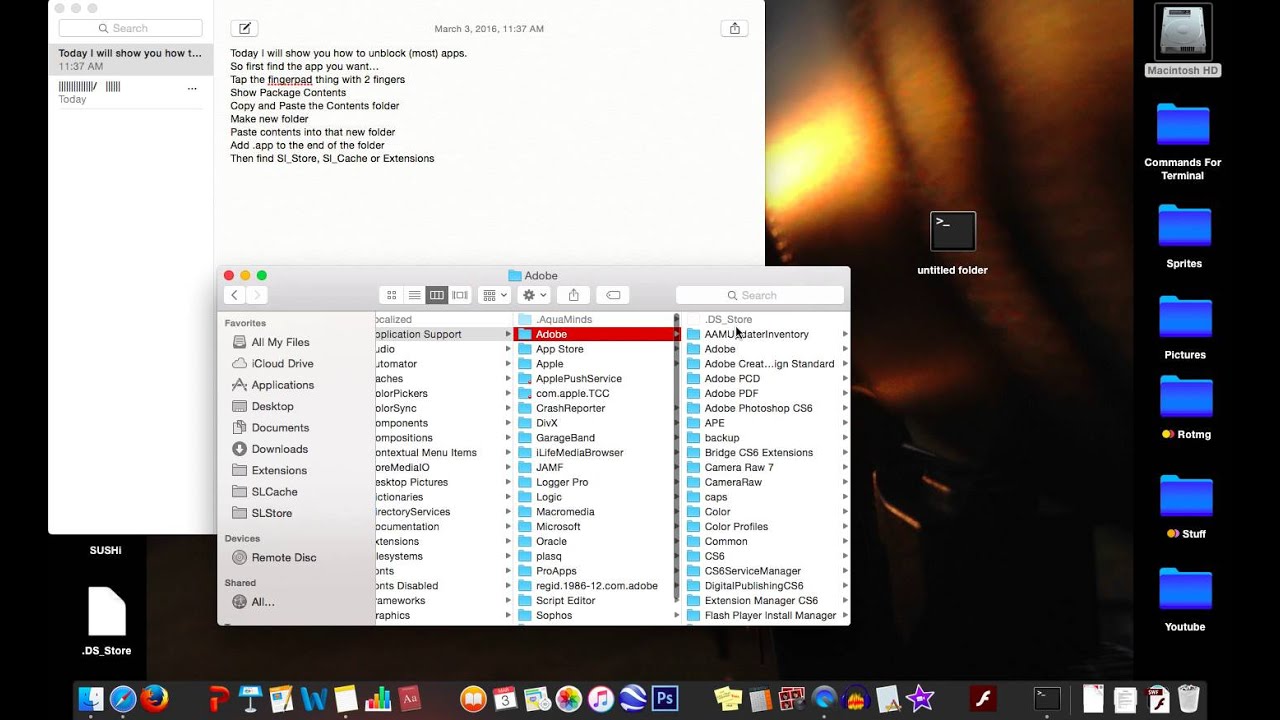This screenshot has width=1280, height=720.
Task: Click the Finder search field
Action: (x=760, y=295)
